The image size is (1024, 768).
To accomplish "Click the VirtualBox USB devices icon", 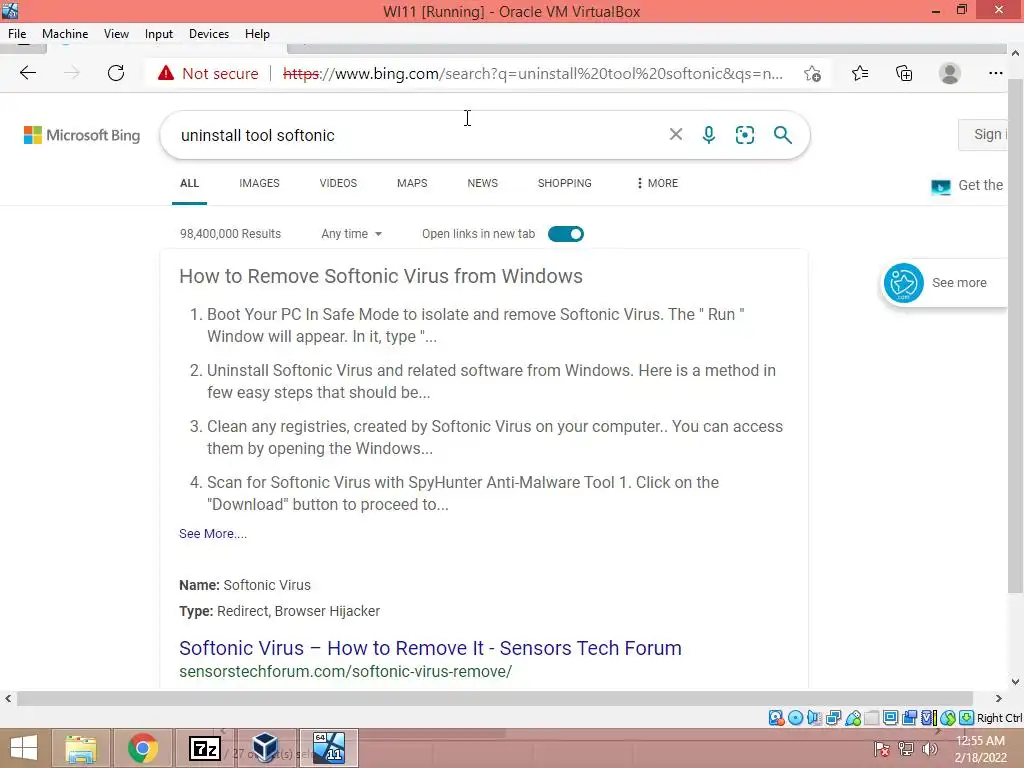I will coord(853,718).
